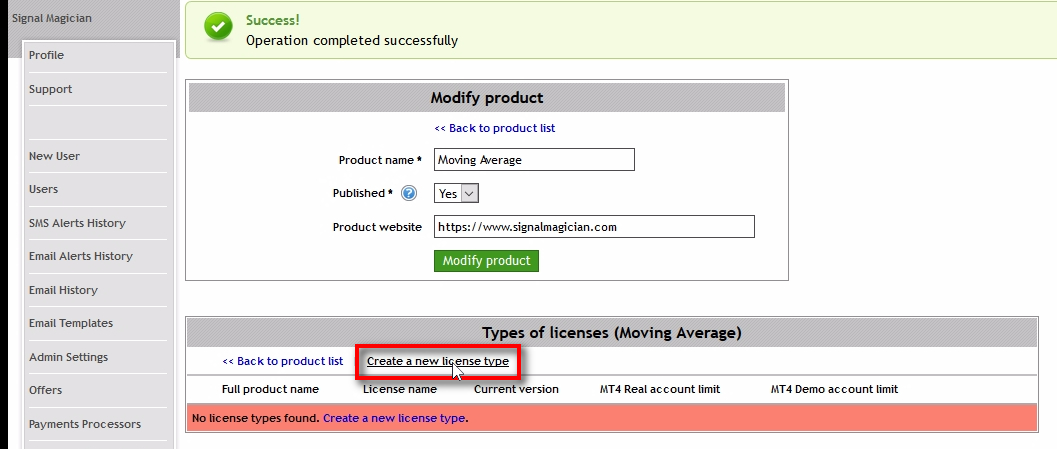Viewport: 1057px width, 449px height.
Task: Open Profile in the sidebar
Action: click(x=46, y=55)
